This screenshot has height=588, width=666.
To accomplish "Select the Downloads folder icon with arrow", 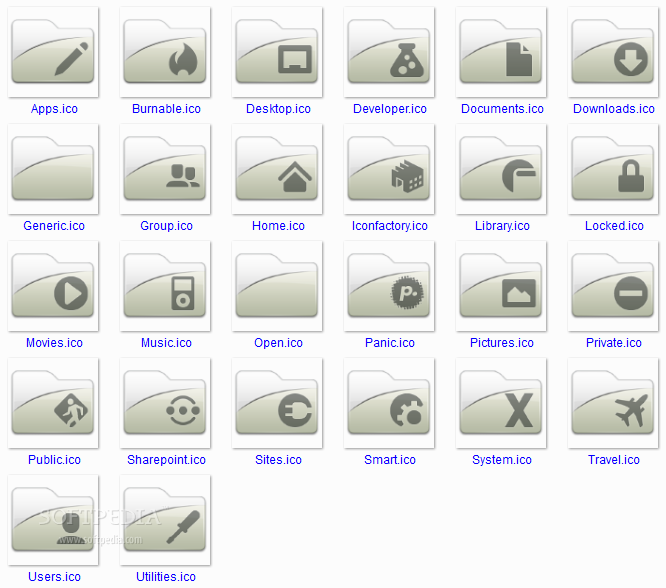I will (613, 52).
